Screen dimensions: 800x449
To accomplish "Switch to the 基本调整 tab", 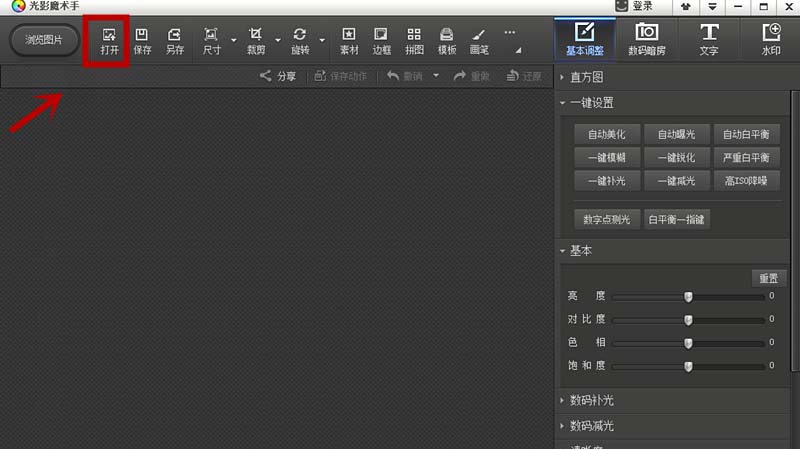I will 585,39.
